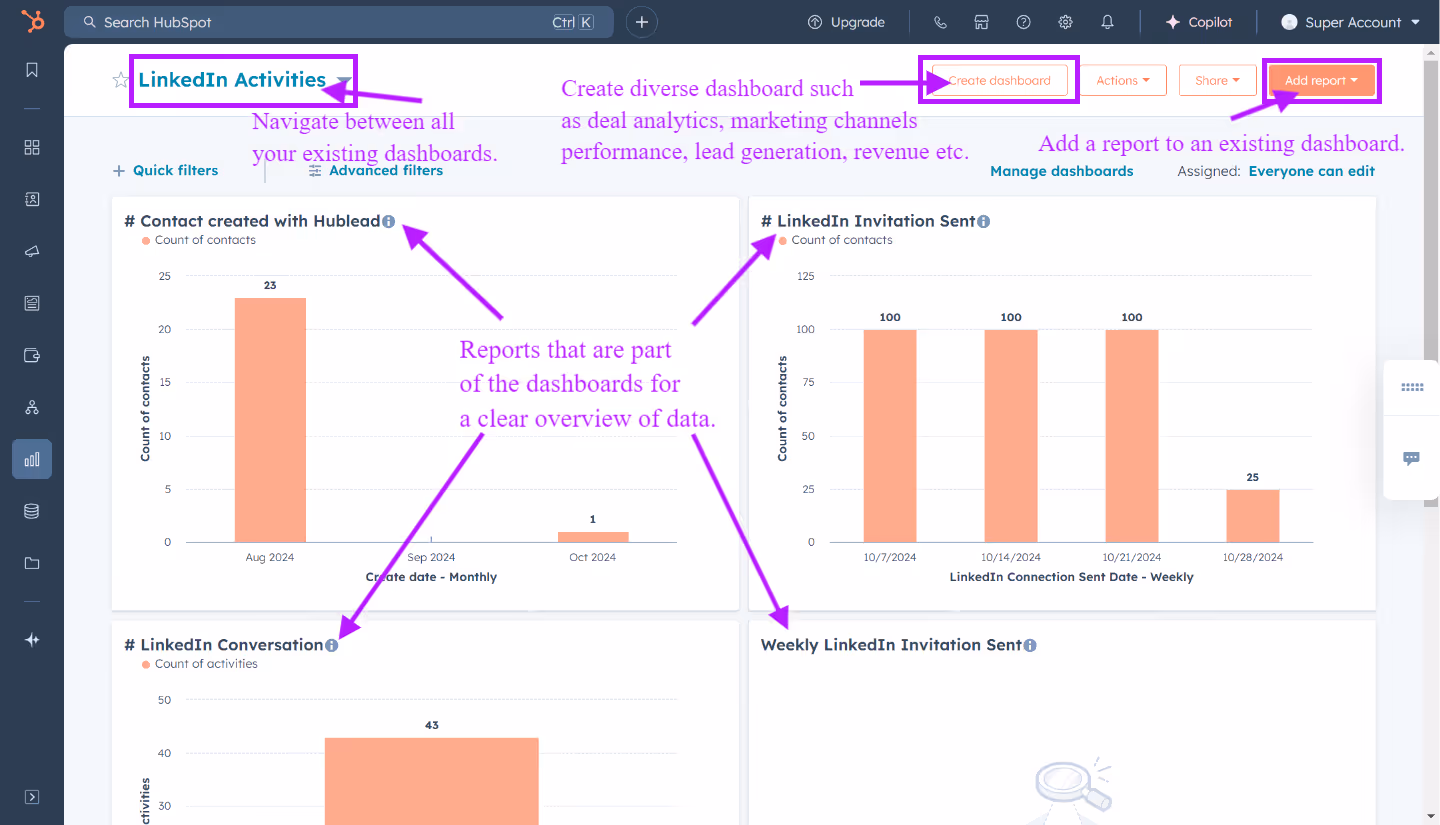Open the Marketplace icon in the navigation bar
Viewport: 1440px width, 825px height.
pyautogui.click(x=981, y=21)
